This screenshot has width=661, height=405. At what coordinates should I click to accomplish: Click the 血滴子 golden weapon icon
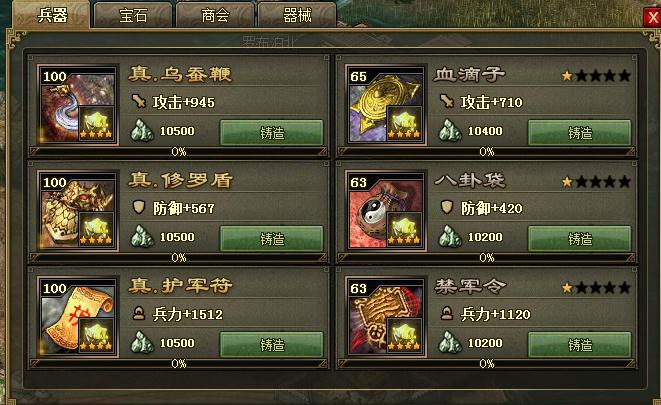[385, 105]
